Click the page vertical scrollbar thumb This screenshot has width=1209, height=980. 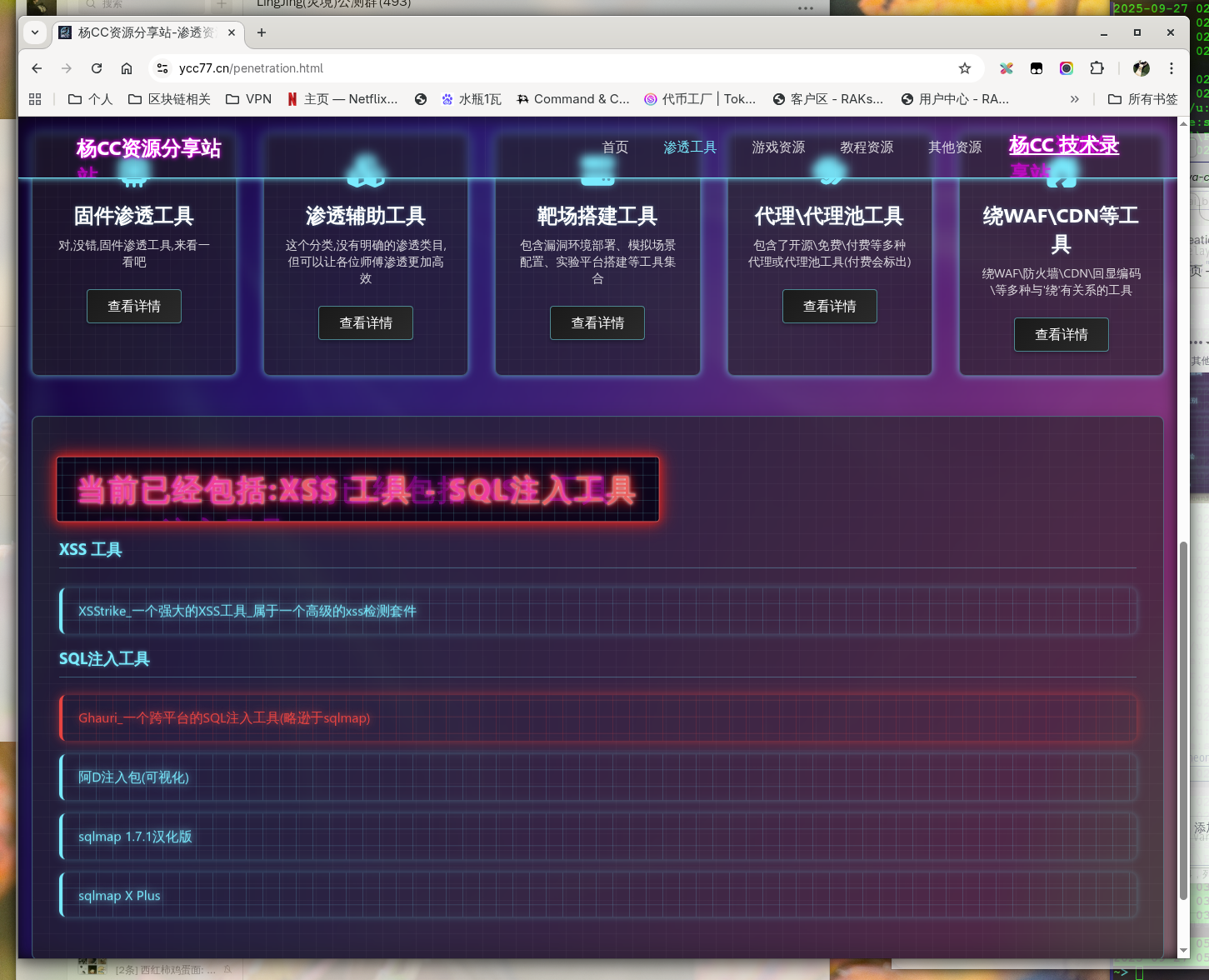pyautogui.click(x=1183, y=721)
